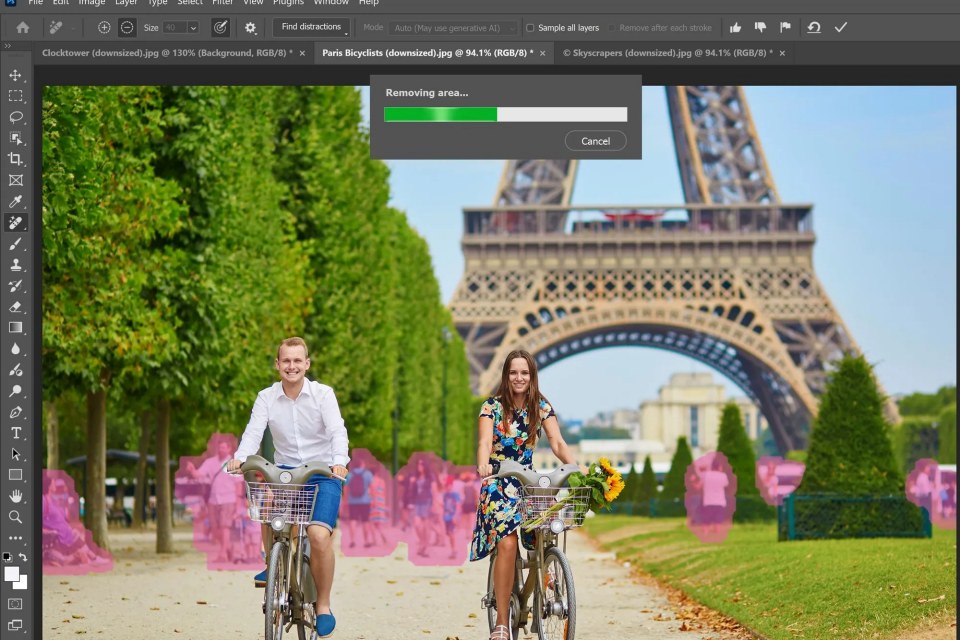The width and height of the screenshot is (960, 640).
Task: Click the flag report icon
Action: 786,28
